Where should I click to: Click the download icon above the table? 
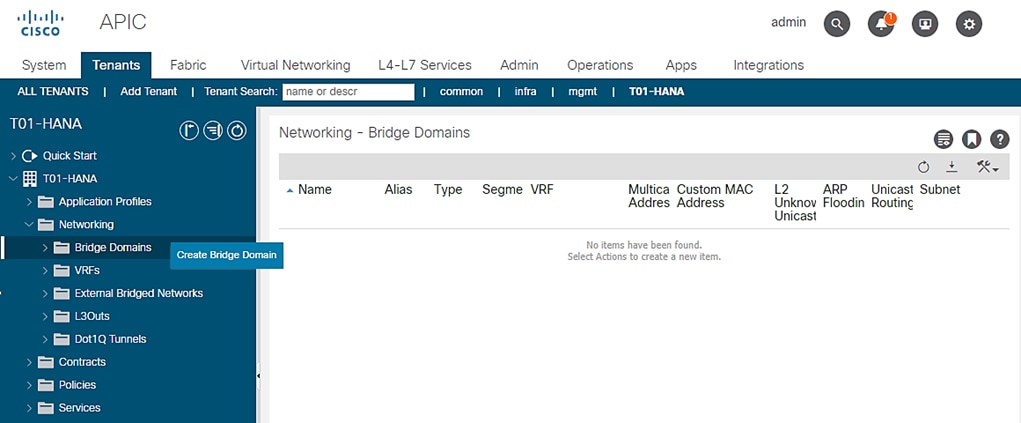click(x=952, y=167)
